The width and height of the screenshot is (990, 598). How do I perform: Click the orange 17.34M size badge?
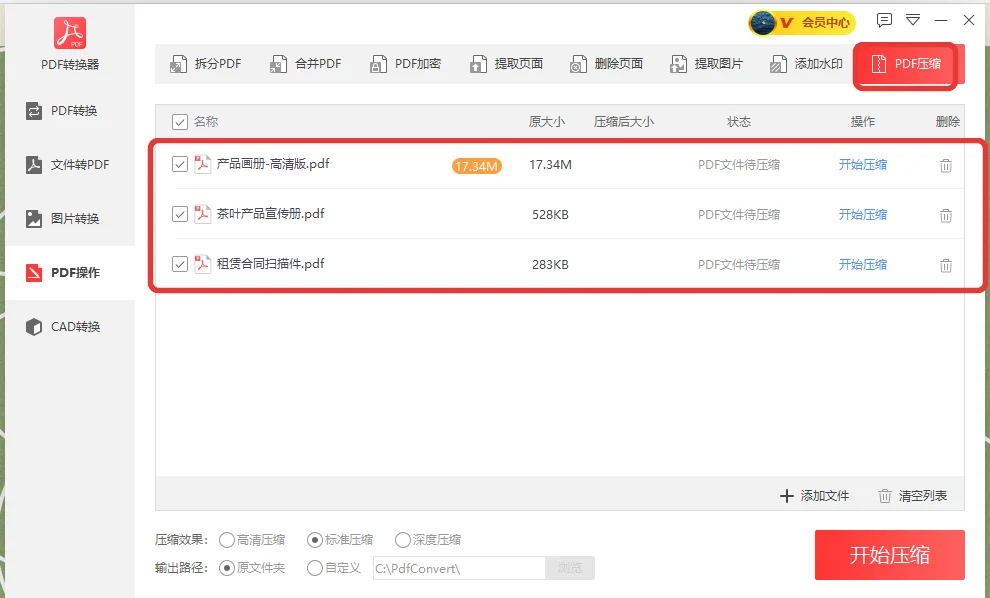point(477,166)
